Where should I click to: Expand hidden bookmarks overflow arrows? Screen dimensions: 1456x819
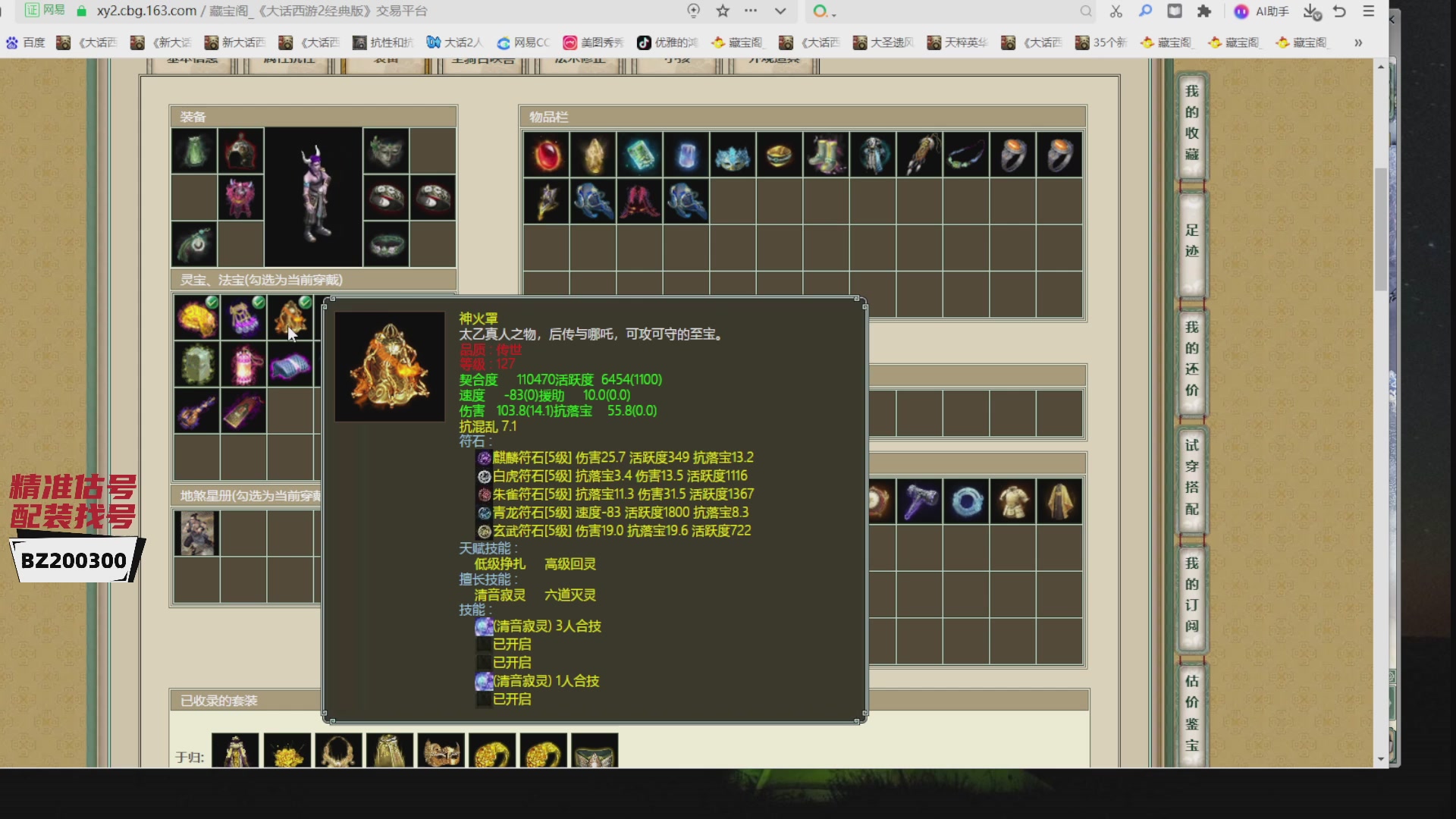[x=1358, y=42]
